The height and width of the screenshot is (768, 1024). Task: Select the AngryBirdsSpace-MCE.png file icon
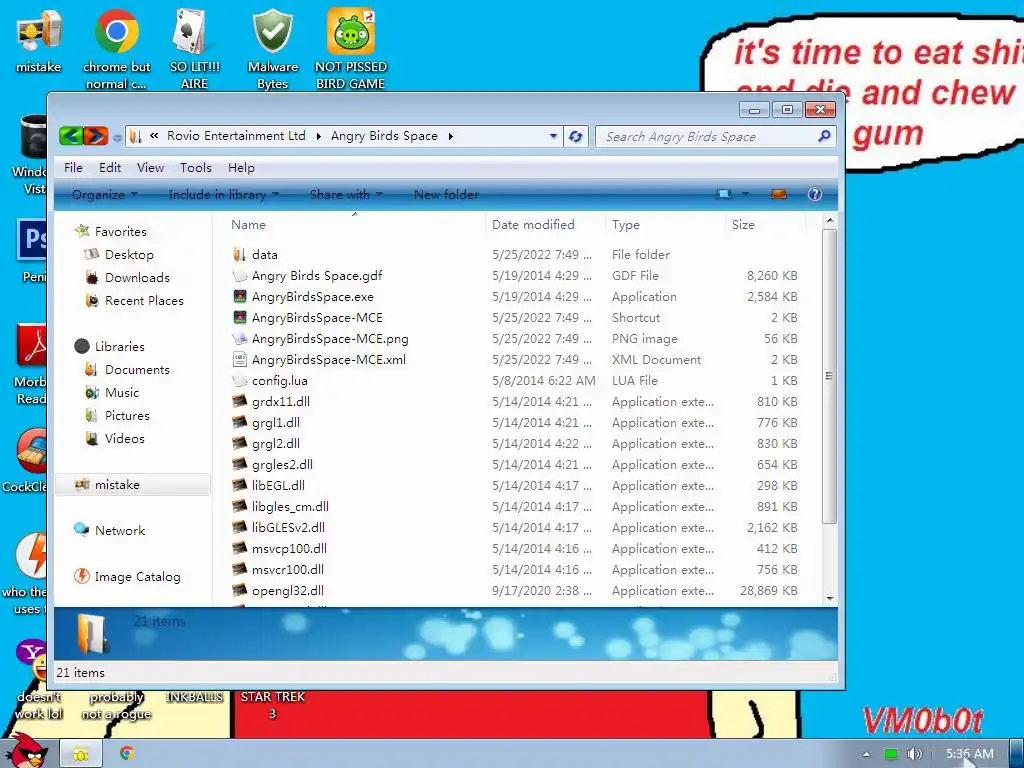click(x=240, y=338)
